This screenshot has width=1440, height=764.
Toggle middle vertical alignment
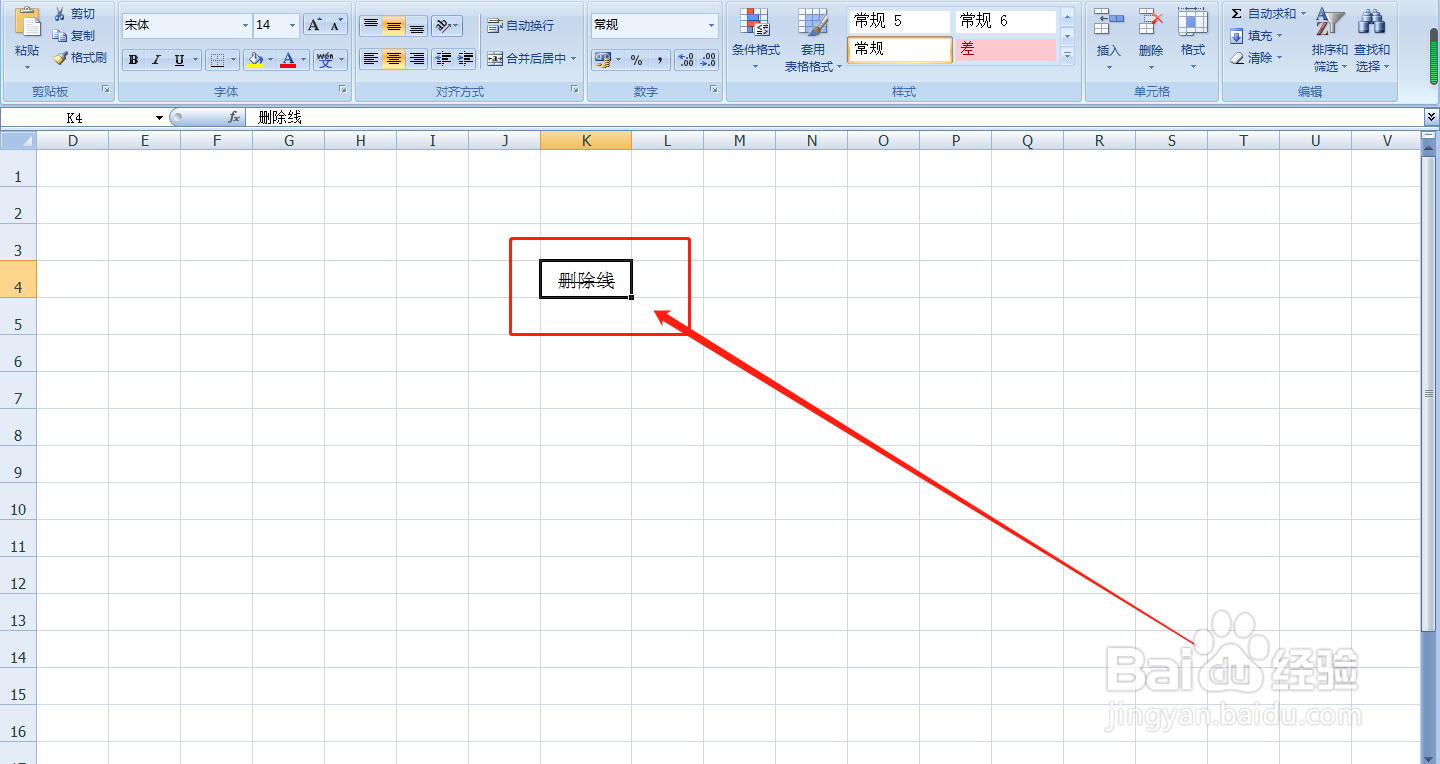(x=394, y=25)
